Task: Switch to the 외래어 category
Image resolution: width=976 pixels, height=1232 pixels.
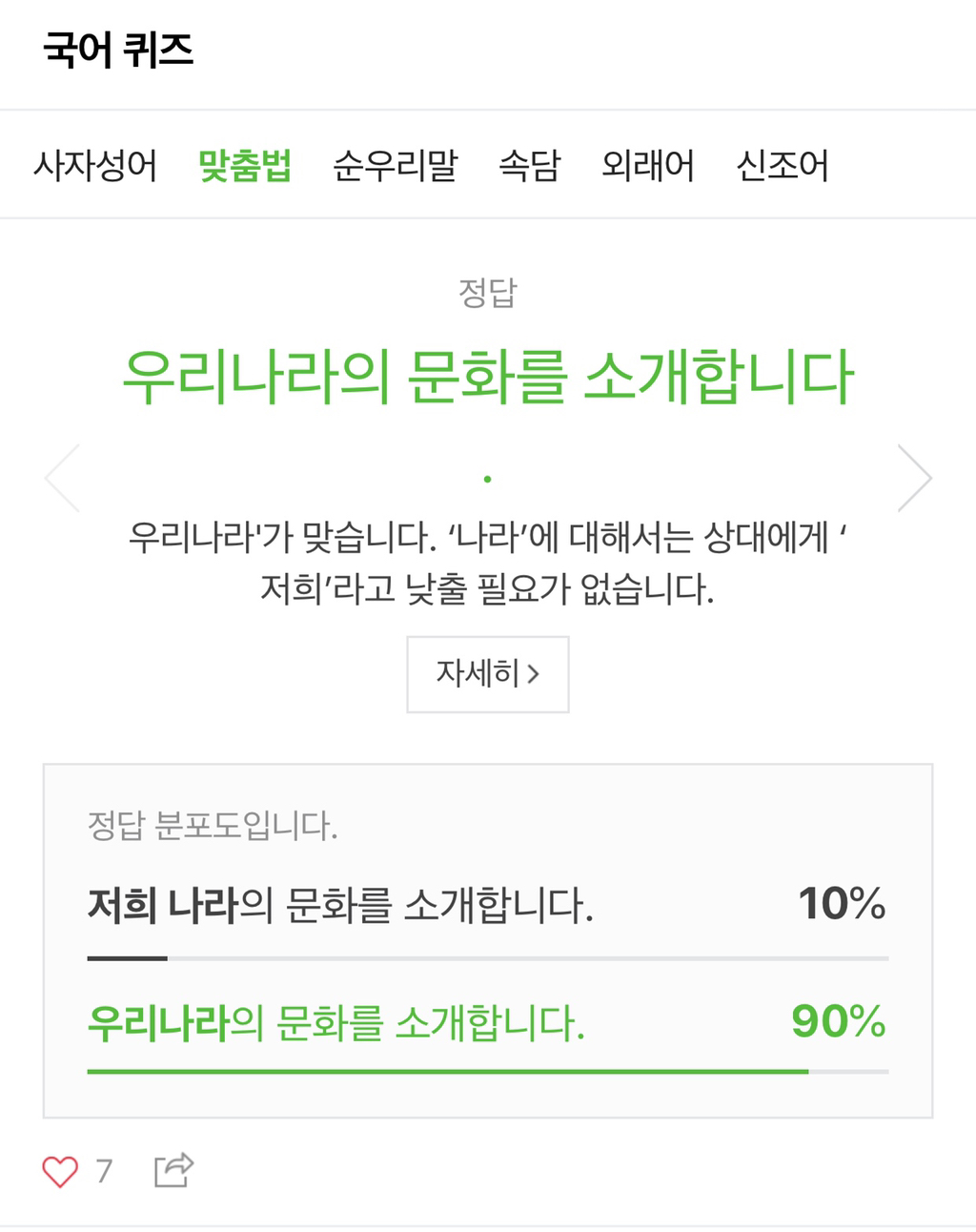Action: click(649, 165)
